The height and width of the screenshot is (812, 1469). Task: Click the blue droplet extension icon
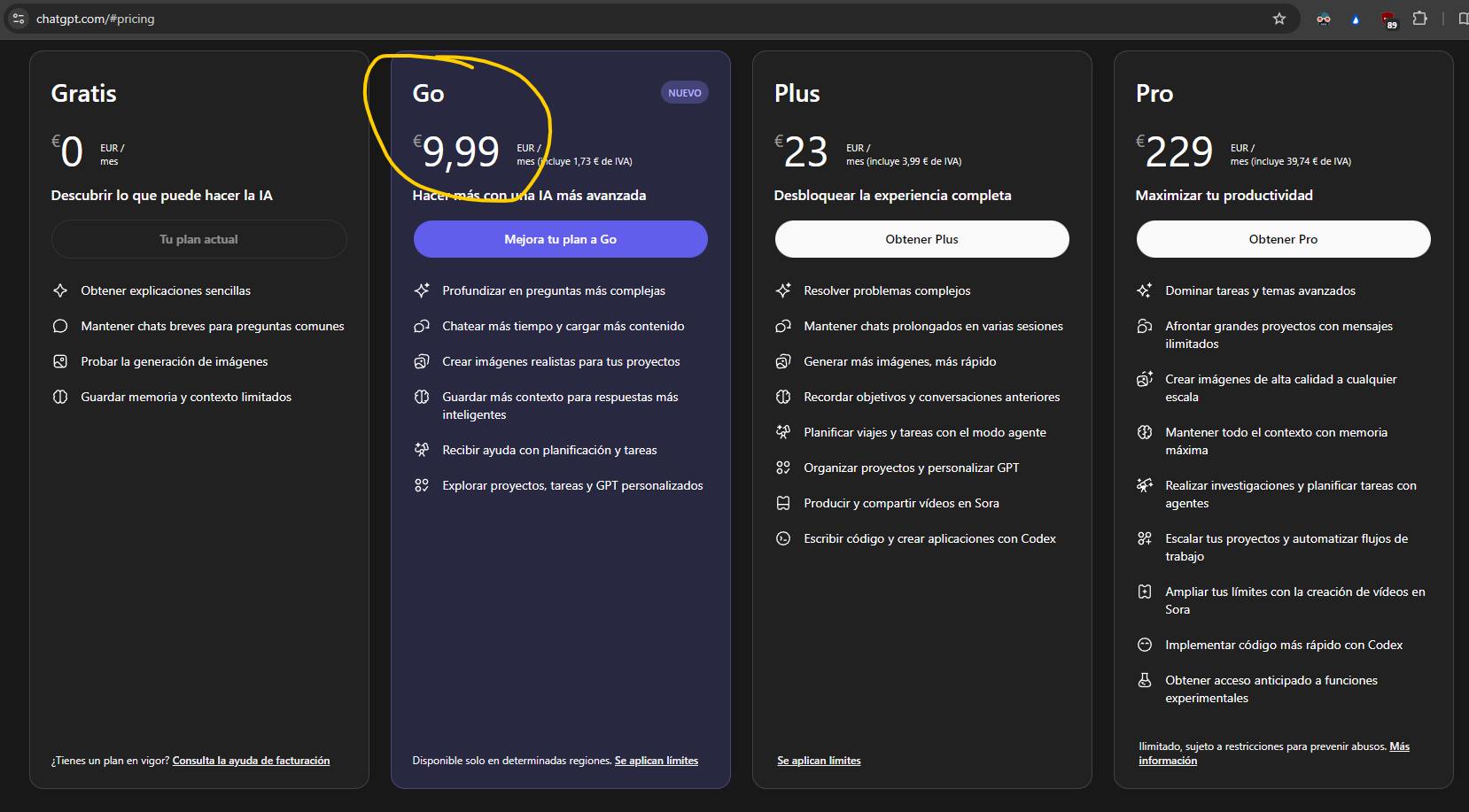[1355, 19]
